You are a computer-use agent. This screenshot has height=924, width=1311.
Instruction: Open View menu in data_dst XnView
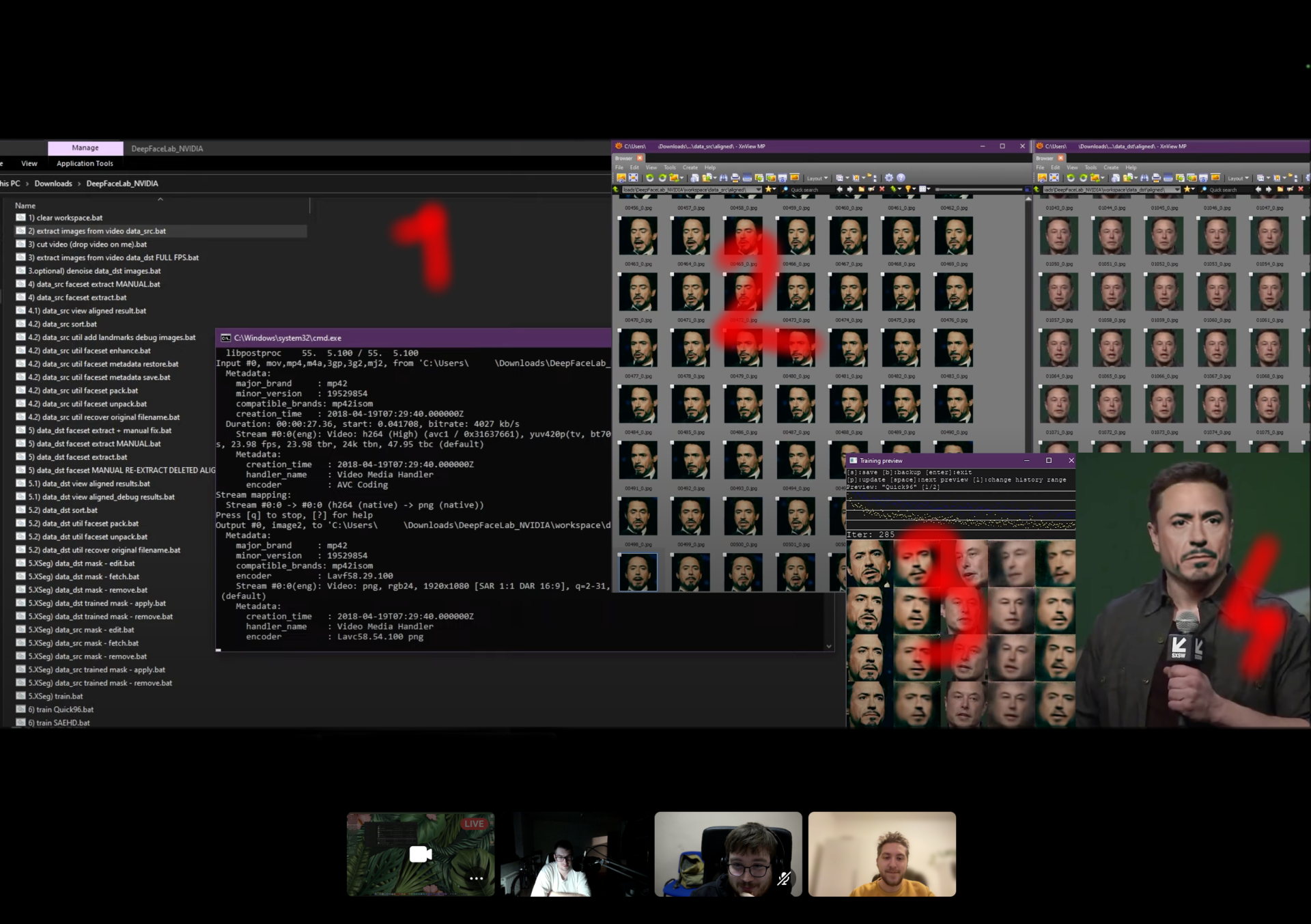point(1072,167)
